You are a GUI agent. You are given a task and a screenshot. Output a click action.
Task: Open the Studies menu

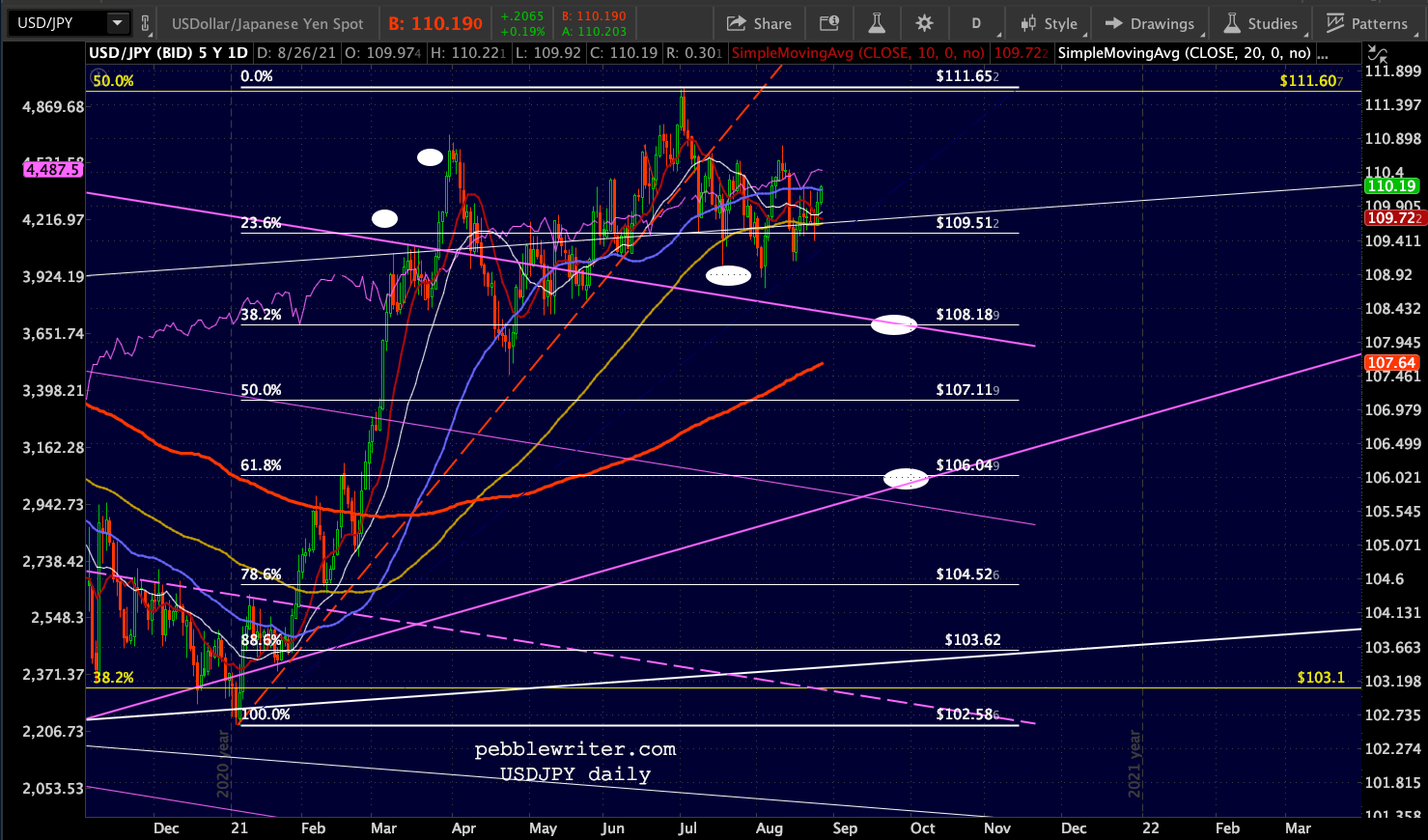pyautogui.click(x=1261, y=23)
